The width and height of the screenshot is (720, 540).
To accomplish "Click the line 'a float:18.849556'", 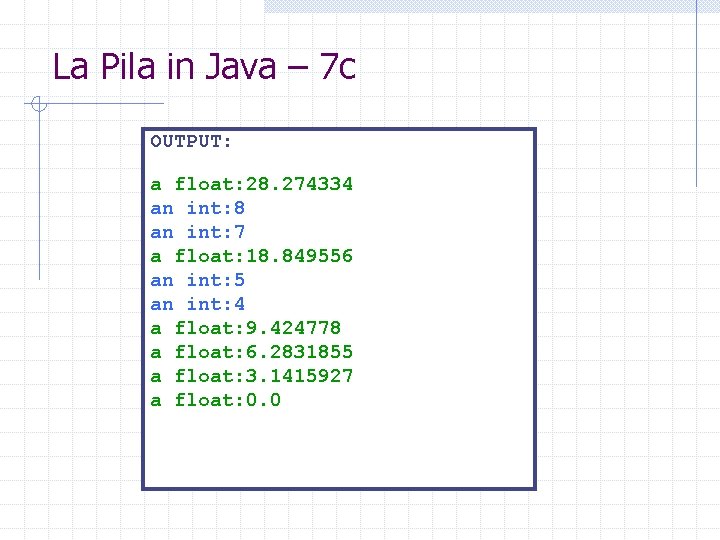I will click(x=252, y=256).
